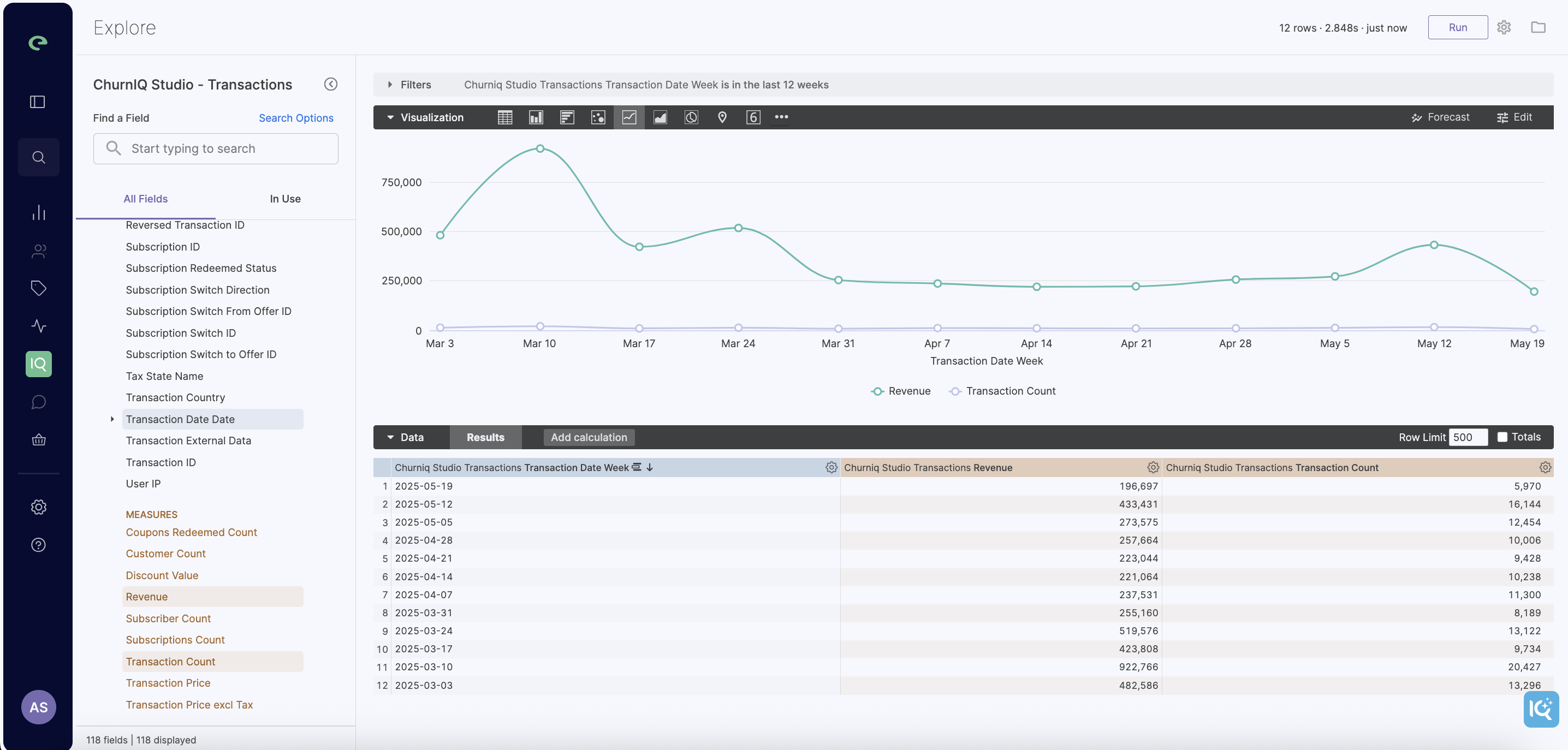This screenshot has height=750, width=1568.
Task: Select the map visualization icon
Action: tap(722, 117)
